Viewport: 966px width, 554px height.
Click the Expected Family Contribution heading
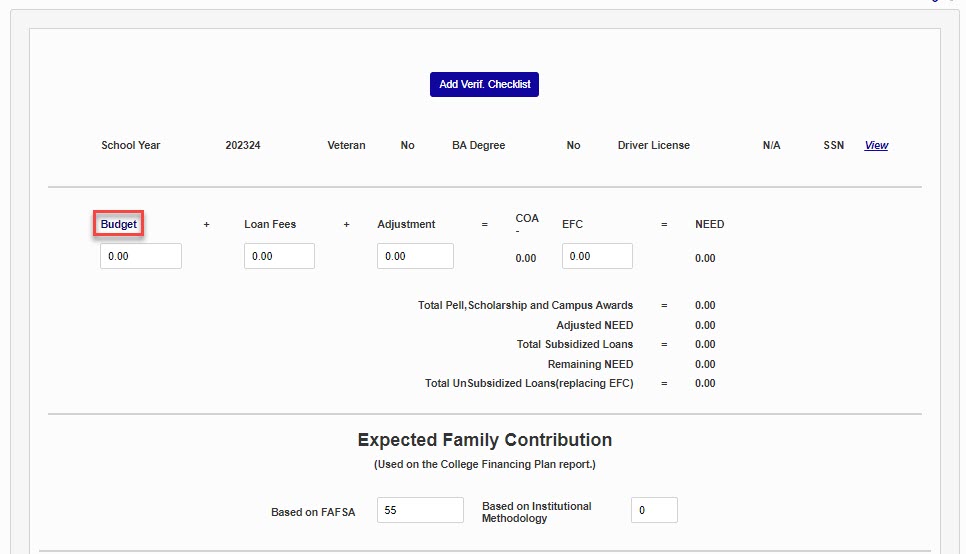pos(484,440)
